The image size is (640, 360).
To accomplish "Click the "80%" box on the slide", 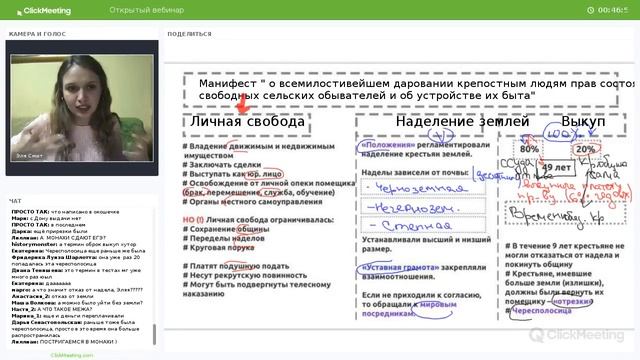I will (x=529, y=149).
